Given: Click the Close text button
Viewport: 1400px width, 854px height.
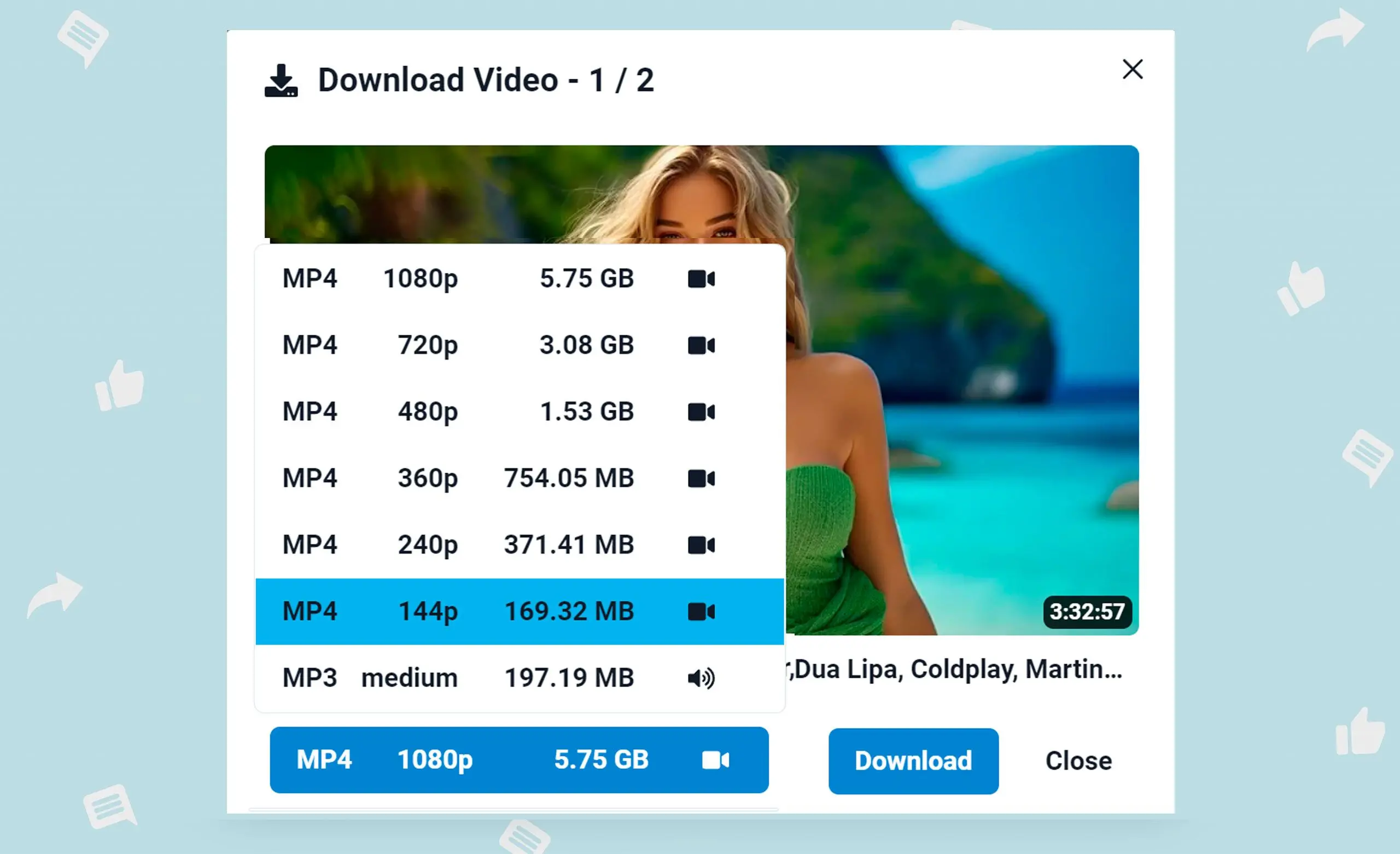Looking at the screenshot, I should pos(1078,762).
